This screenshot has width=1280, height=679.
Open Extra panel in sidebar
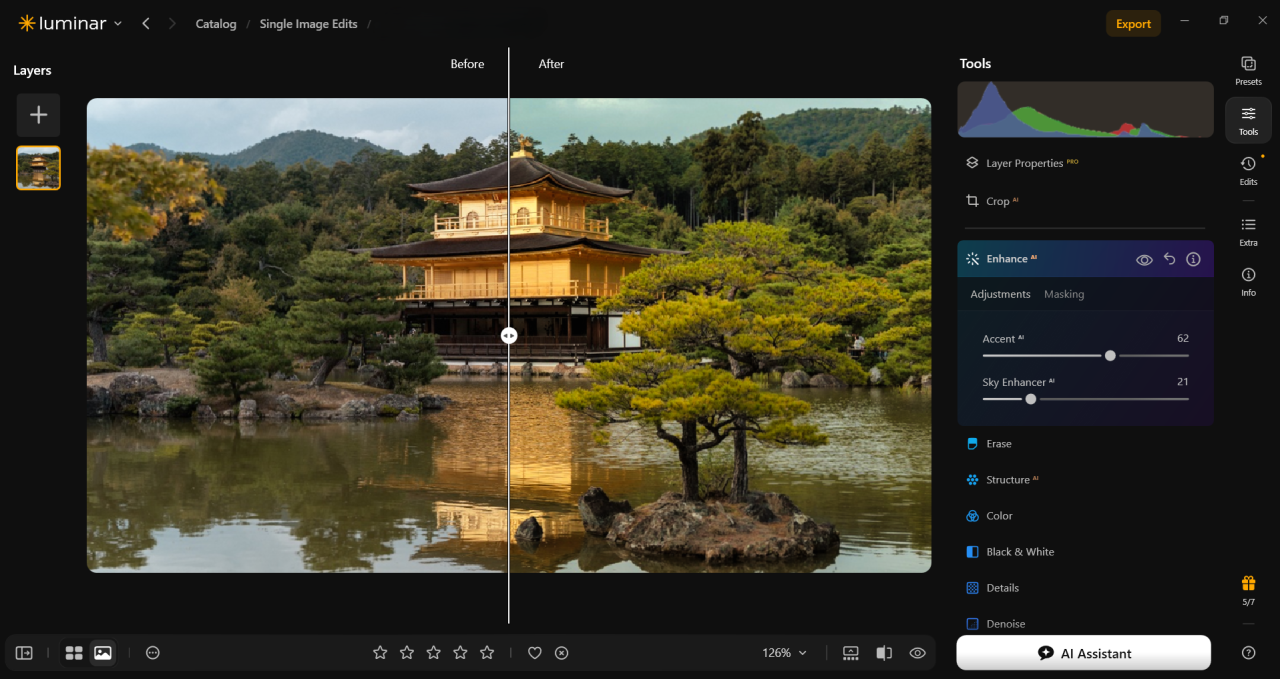click(x=1248, y=231)
